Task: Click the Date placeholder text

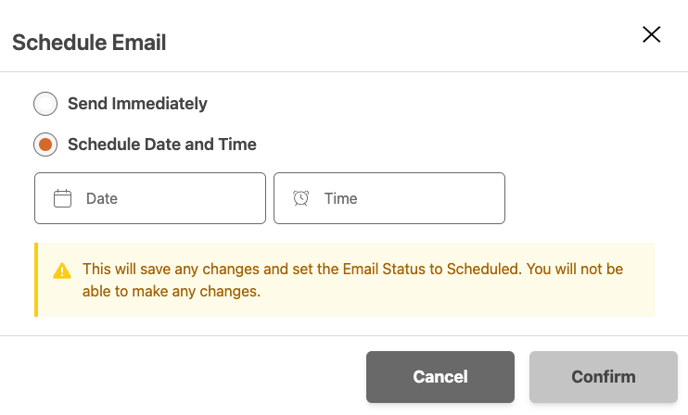Action: (102, 199)
